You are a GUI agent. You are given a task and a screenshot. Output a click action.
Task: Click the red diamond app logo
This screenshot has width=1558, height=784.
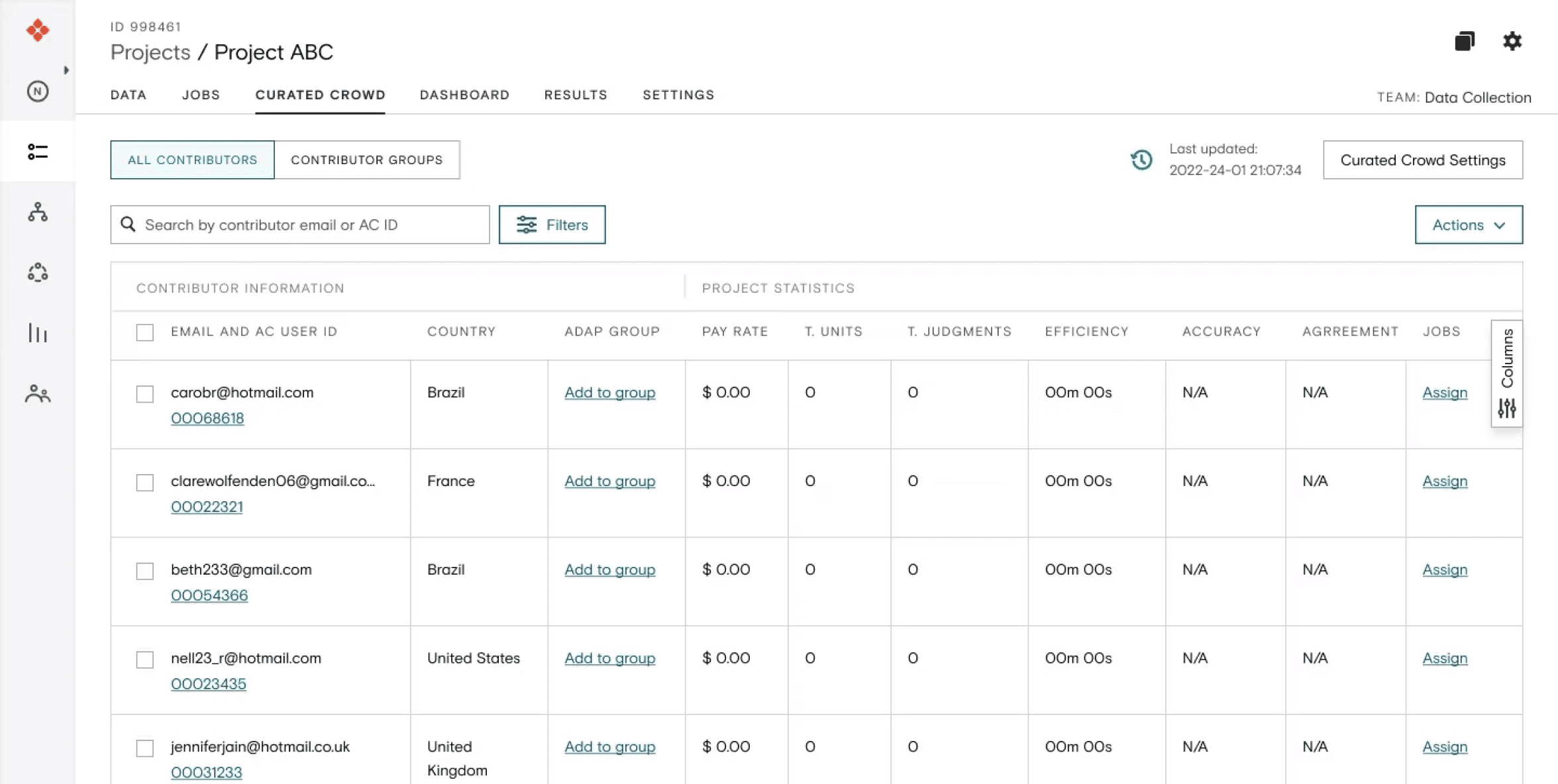(38, 30)
